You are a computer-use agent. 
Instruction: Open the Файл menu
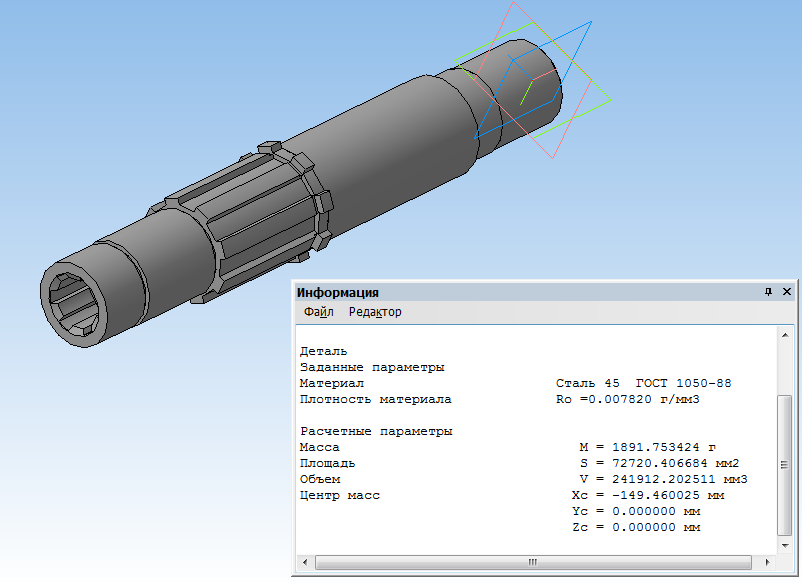coord(318,311)
